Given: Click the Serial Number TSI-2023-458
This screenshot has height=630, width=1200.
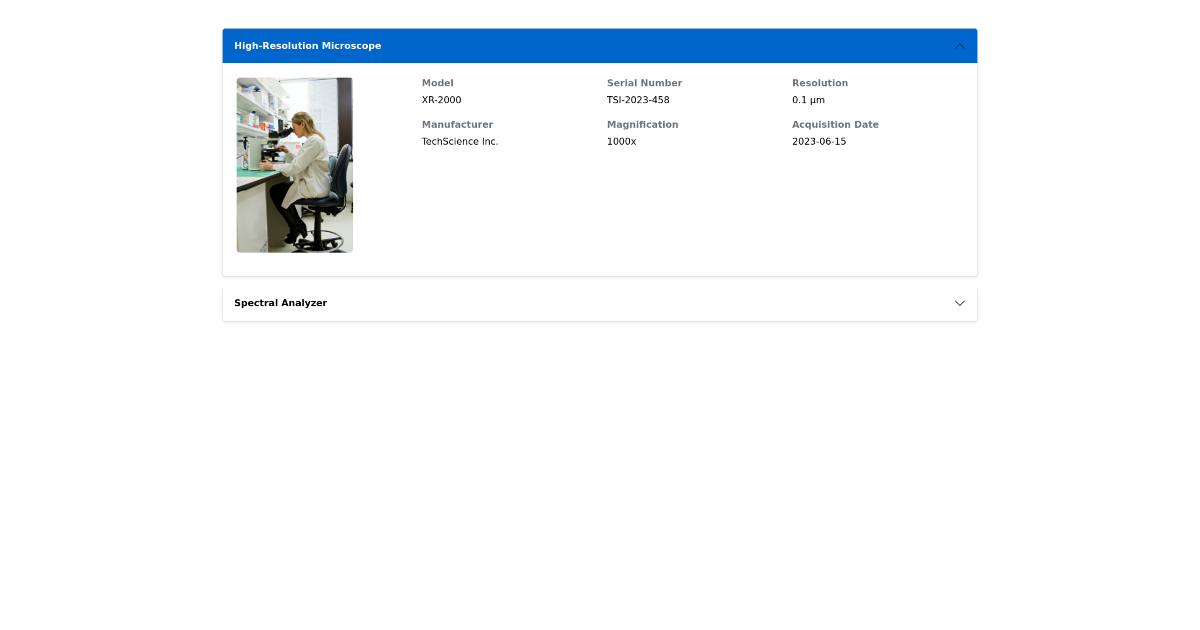Looking at the screenshot, I should tap(638, 100).
